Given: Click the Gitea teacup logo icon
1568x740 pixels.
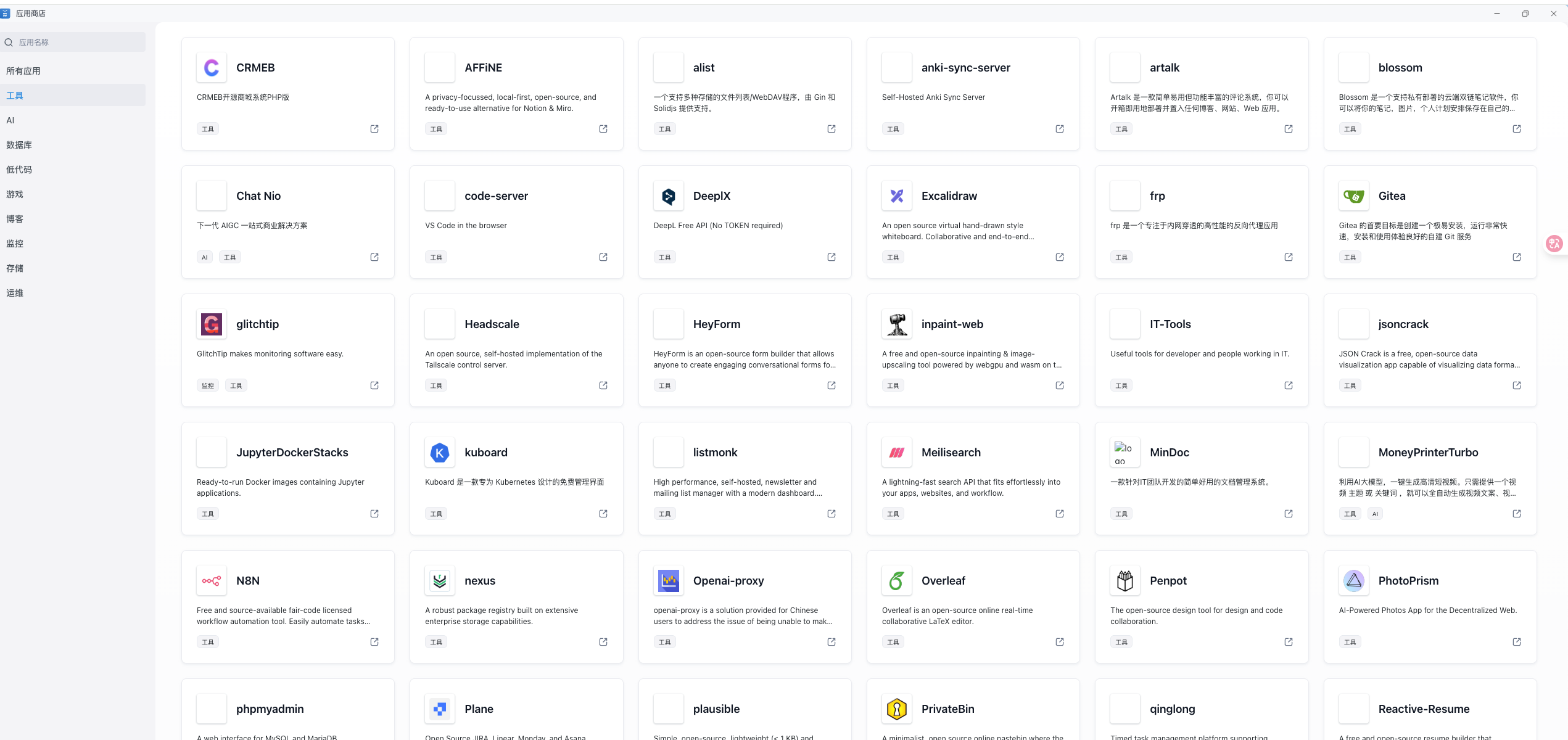Looking at the screenshot, I should 1353,196.
